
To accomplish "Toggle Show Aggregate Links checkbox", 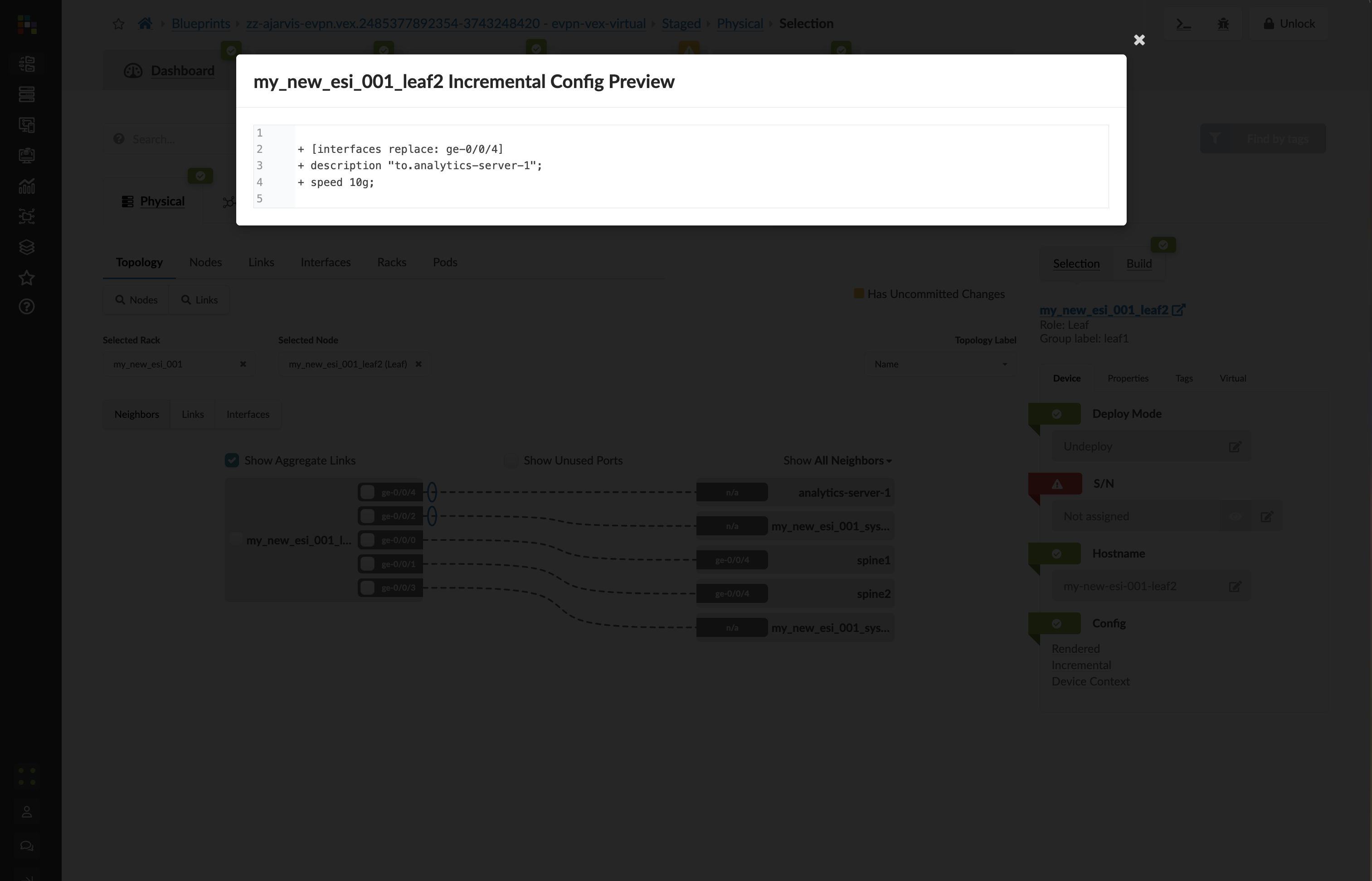I will point(232,460).
